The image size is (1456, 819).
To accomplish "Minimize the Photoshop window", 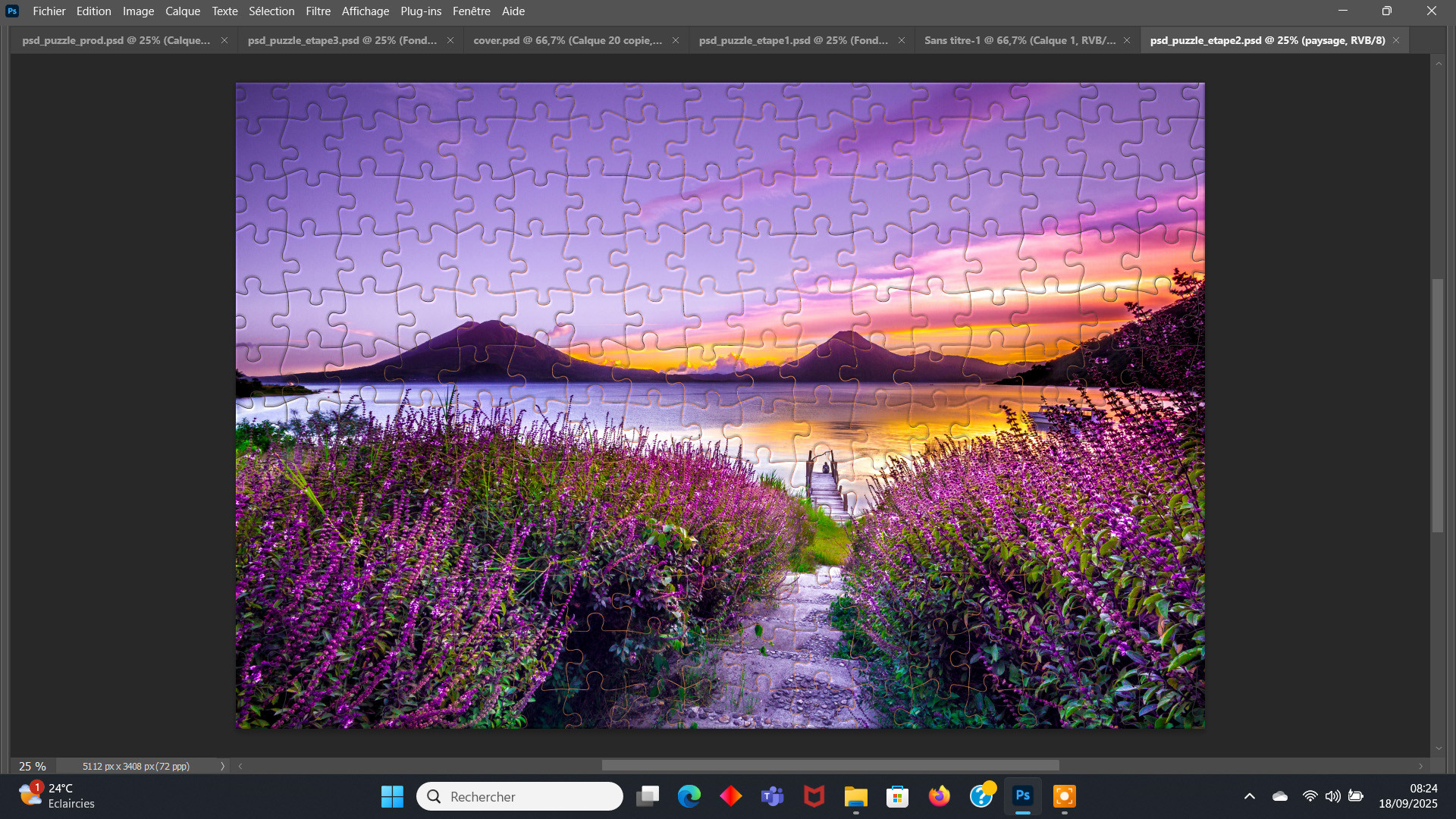I will click(1343, 11).
